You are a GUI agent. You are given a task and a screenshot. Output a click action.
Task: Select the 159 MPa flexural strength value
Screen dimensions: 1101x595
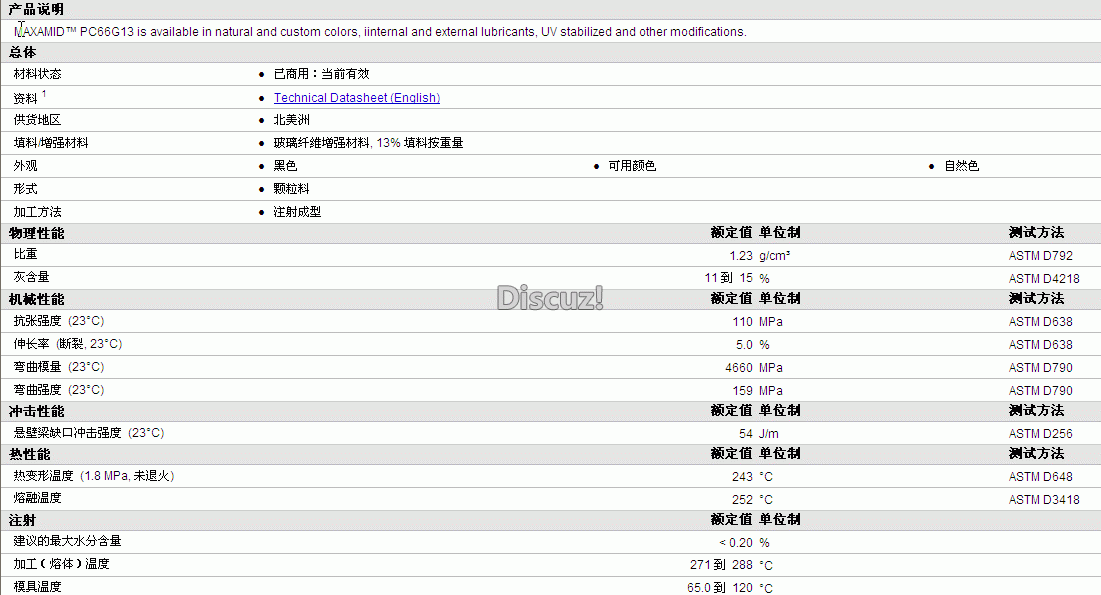tap(758, 391)
